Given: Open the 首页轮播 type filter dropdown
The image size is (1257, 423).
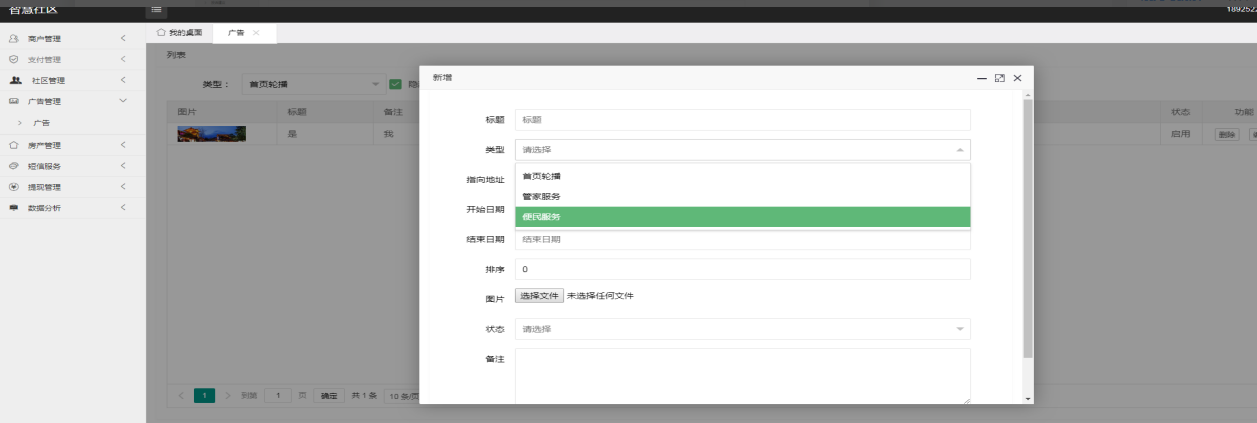Looking at the screenshot, I should point(310,85).
